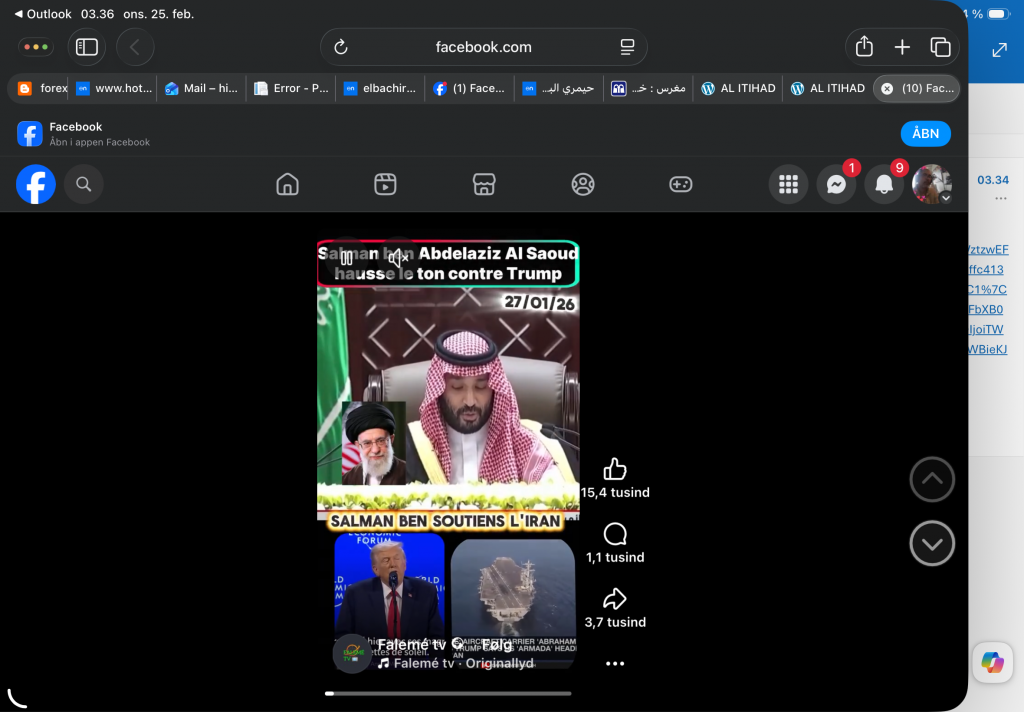This screenshot has height=712, width=1024.
Task: Like the reel with thumbs-up icon
Action: pos(615,469)
